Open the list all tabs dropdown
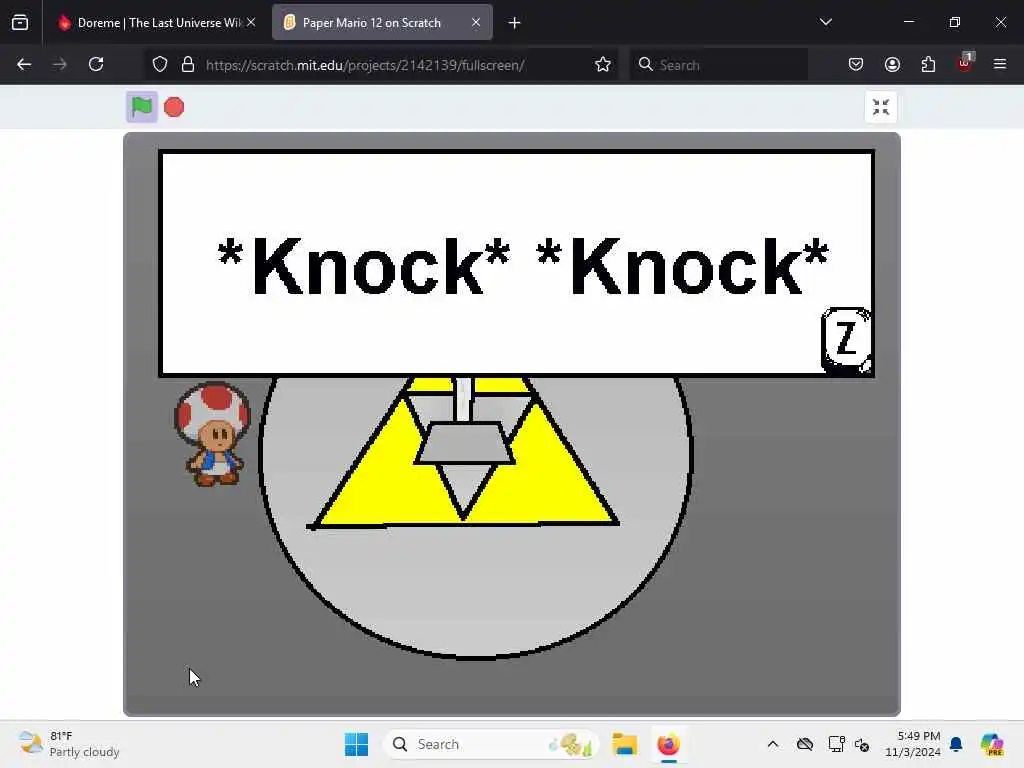Screen dimensions: 1024x768 pos(825,22)
